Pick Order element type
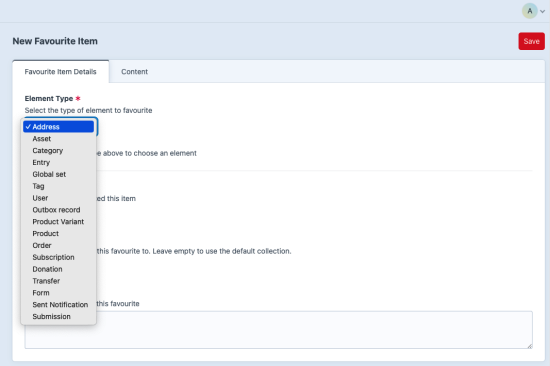Viewport: 550px width, 366px height. (59, 245)
